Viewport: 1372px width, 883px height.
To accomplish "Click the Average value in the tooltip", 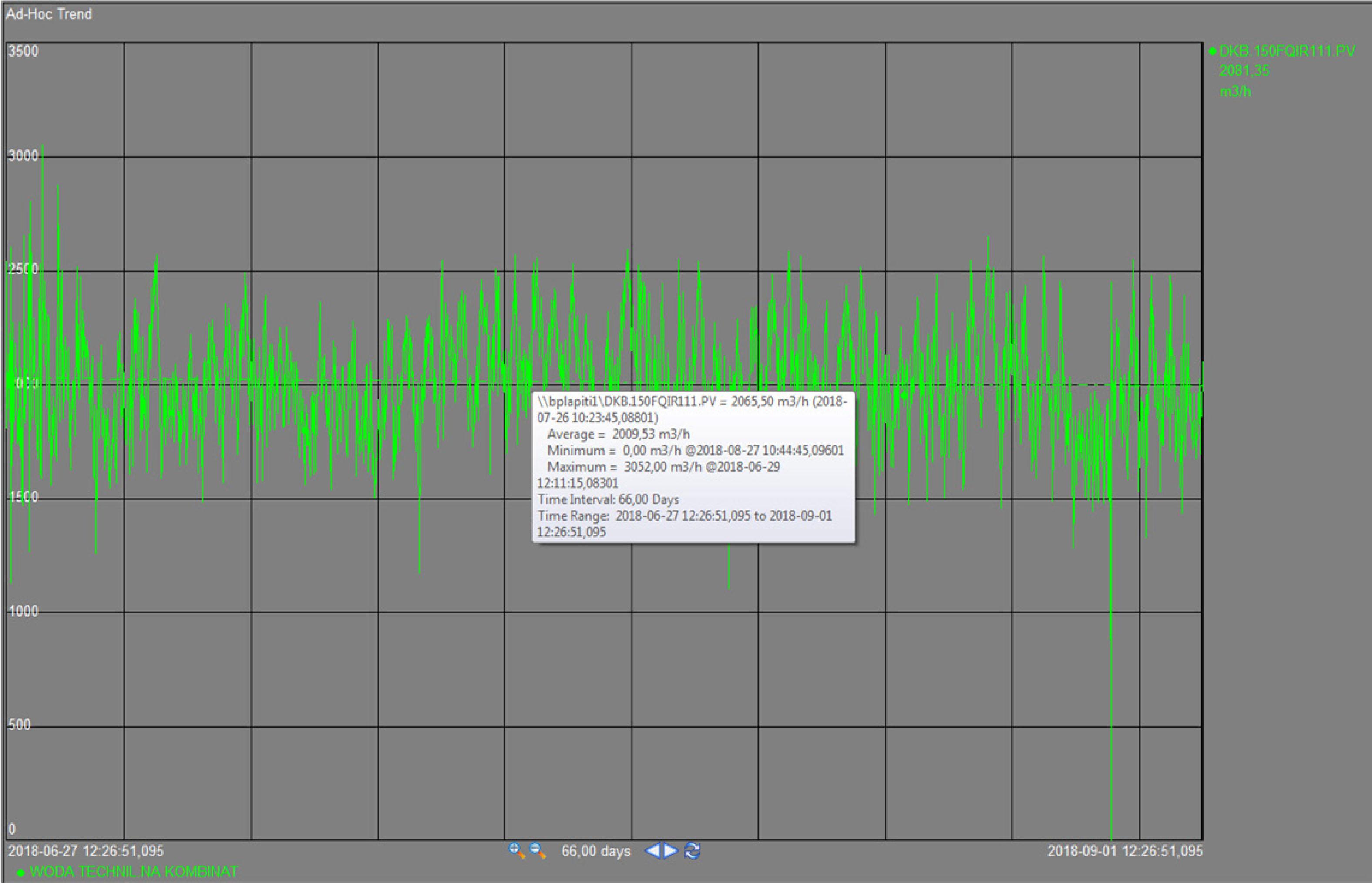I will (x=650, y=434).
